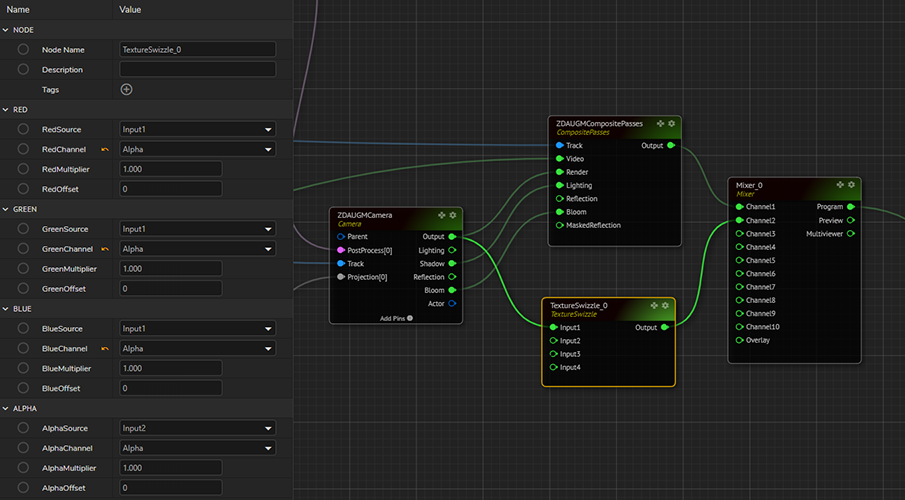Image resolution: width=905 pixels, height=500 pixels.
Task: Reset RedChannel using the orange revert arrow
Action: coord(104,149)
